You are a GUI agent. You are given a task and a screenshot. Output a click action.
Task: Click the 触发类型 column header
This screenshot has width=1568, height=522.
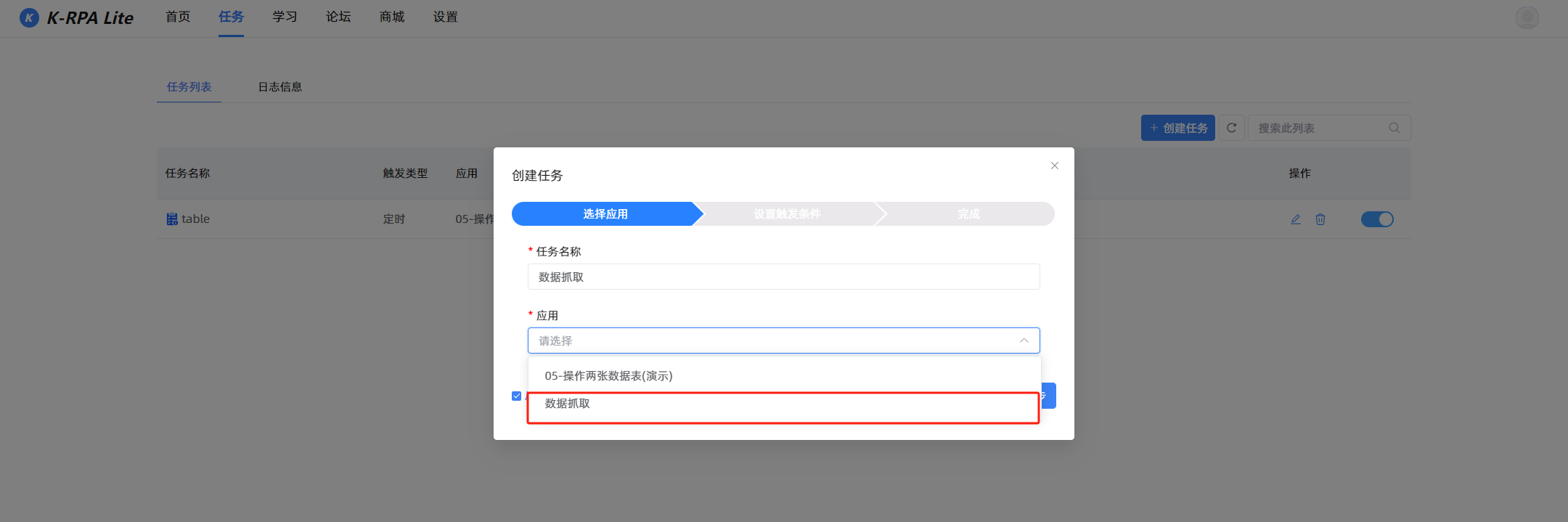pyautogui.click(x=405, y=174)
